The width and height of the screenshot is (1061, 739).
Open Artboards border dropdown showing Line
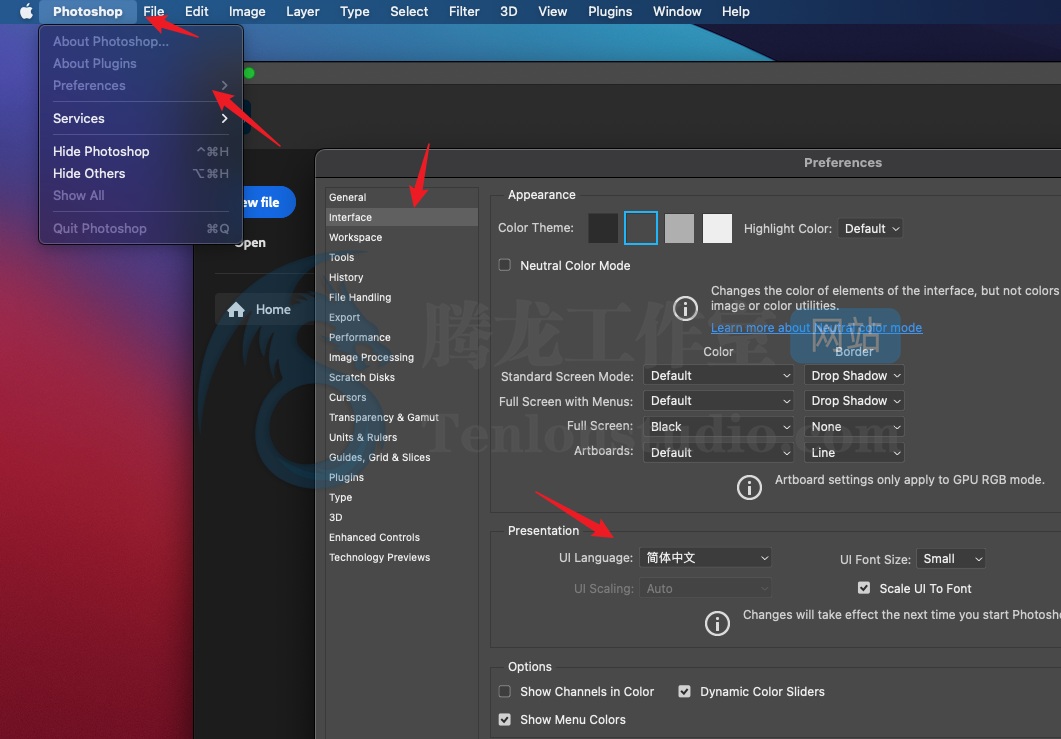[854, 453]
